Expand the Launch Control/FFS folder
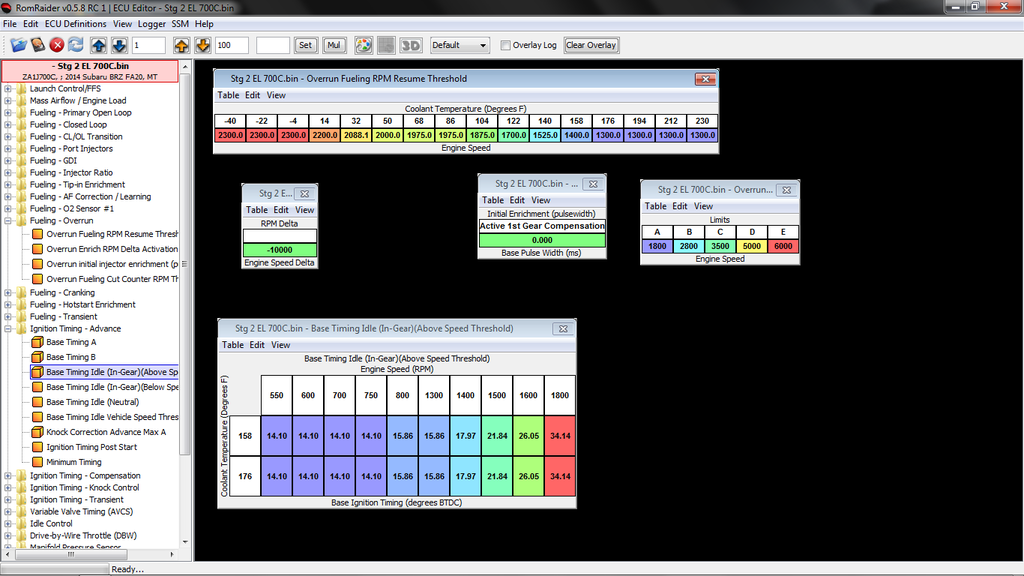 point(8,89)
